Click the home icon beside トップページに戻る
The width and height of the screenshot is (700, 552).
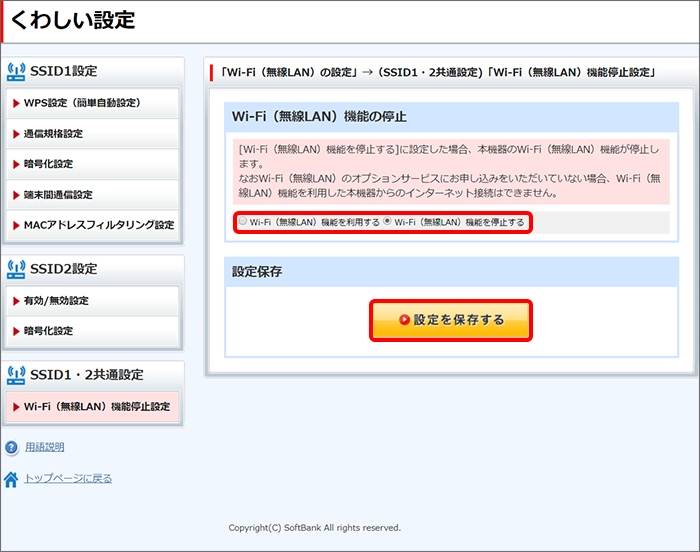(11, 479)
